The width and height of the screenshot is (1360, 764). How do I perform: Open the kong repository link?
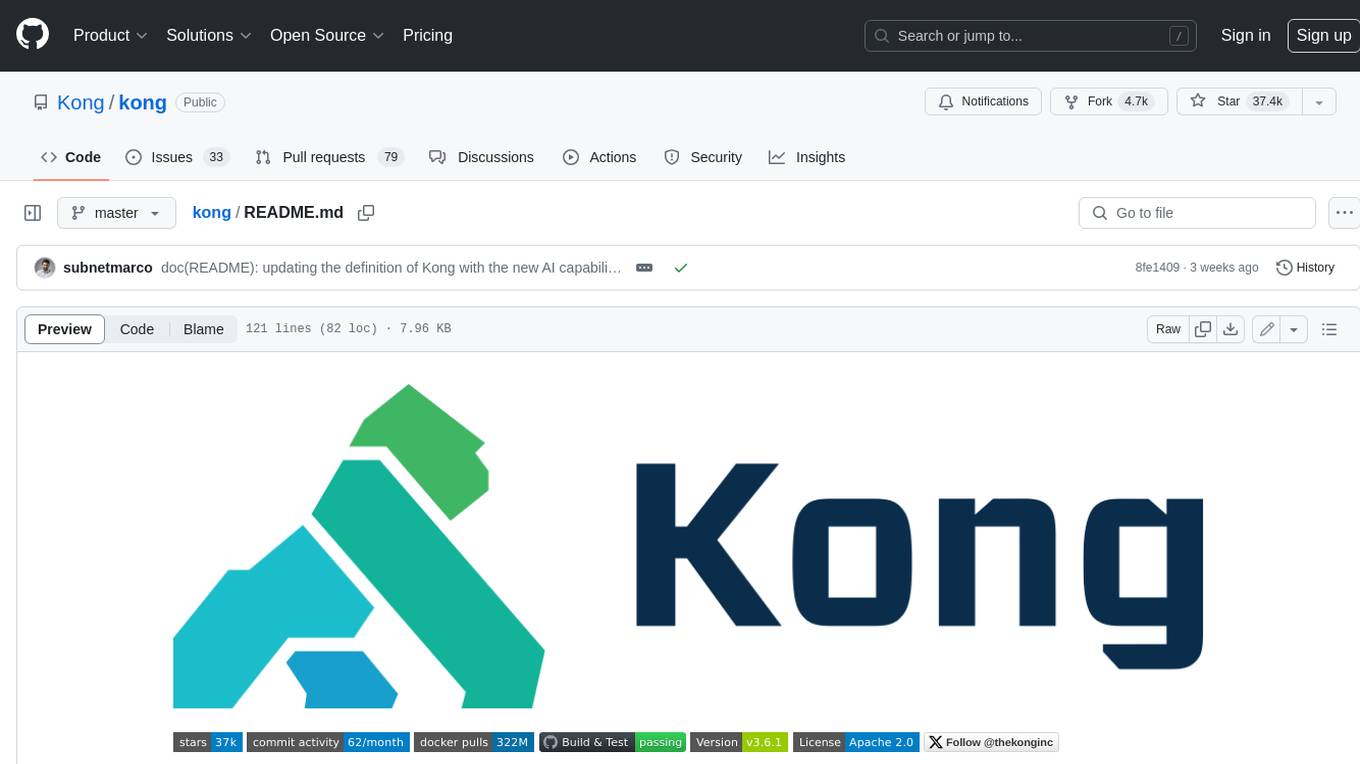[x=143, y=102]
